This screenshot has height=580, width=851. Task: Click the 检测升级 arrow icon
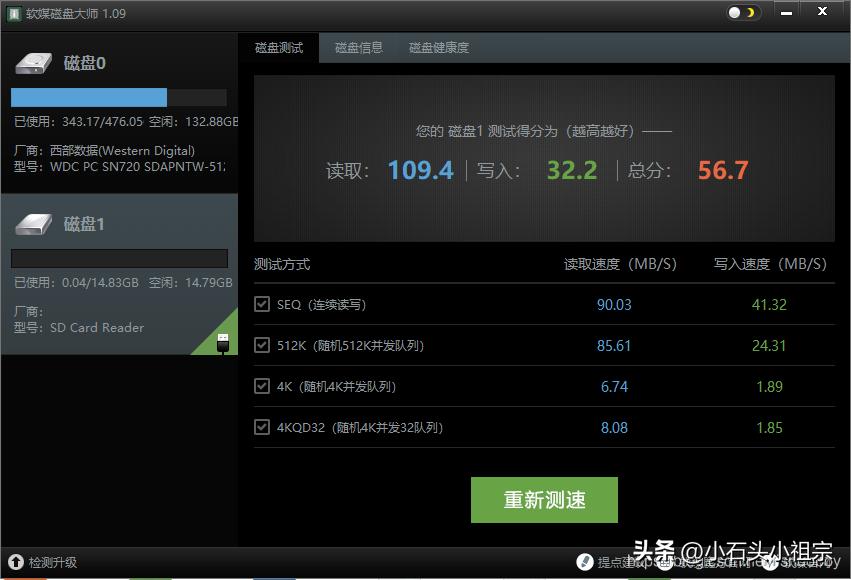16,562
